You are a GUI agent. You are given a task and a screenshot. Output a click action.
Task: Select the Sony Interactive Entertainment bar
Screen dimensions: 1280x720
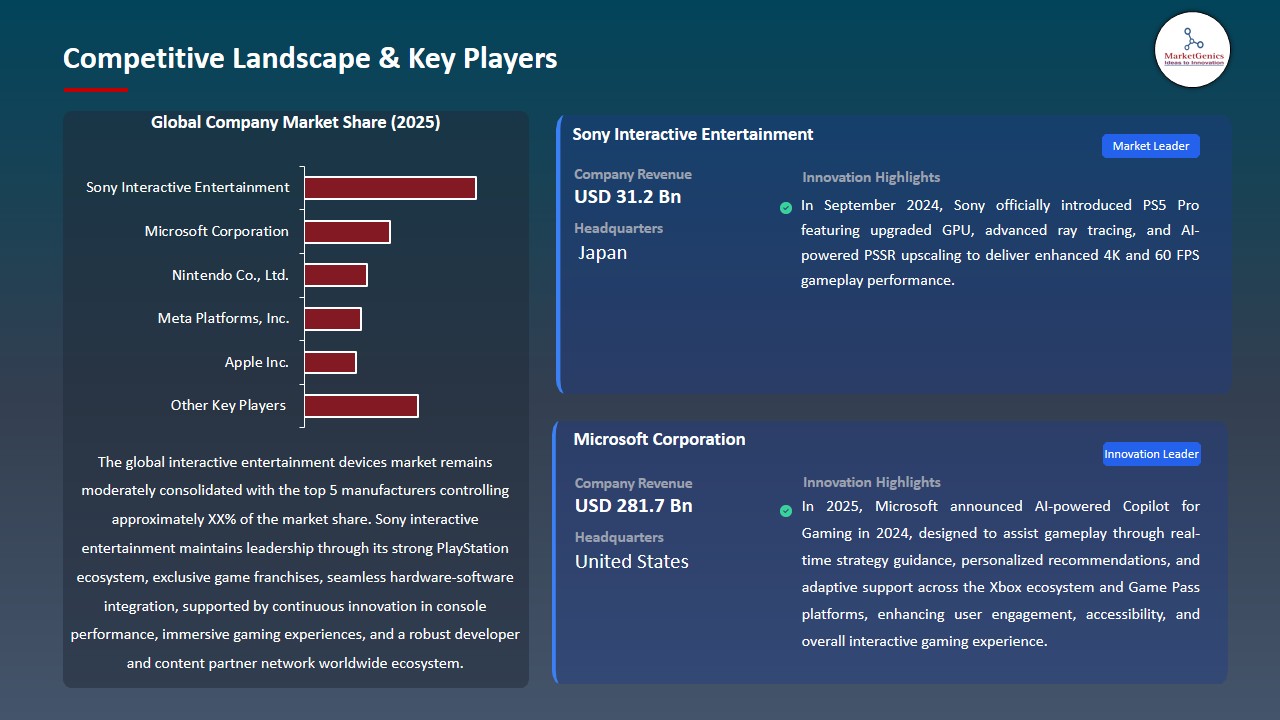coord(390,188)
